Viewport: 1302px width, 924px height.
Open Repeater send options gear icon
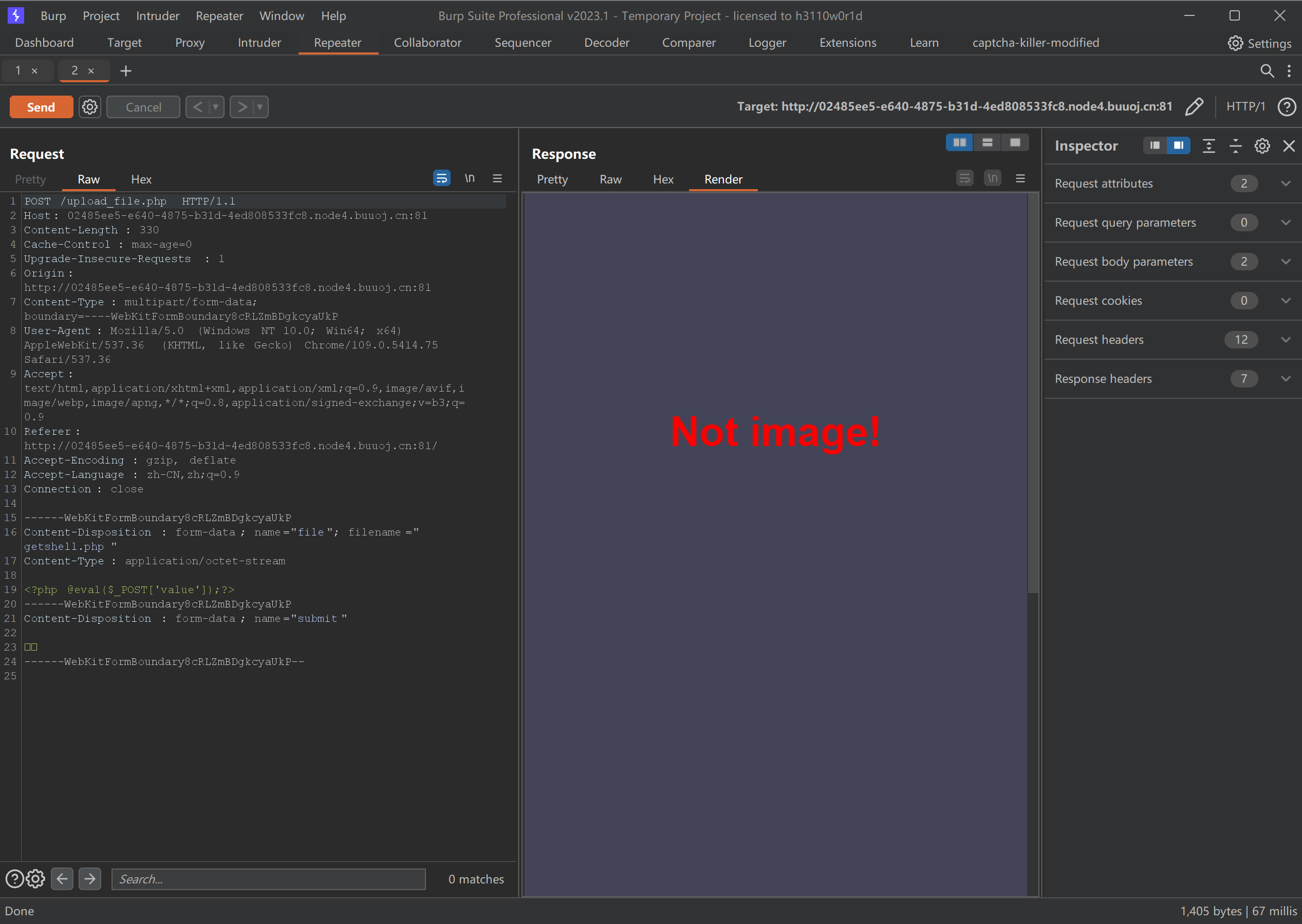coord(90,107)
